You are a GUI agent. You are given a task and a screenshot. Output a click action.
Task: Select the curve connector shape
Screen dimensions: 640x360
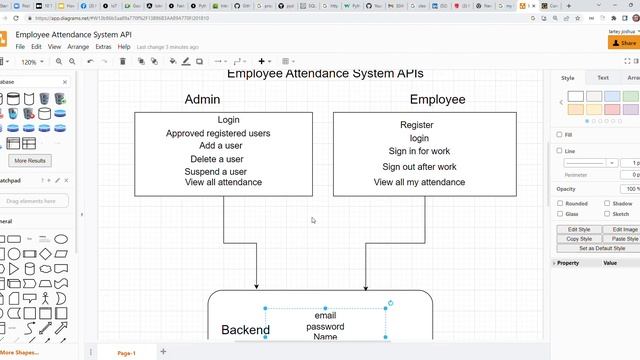(x=30, y=328)
